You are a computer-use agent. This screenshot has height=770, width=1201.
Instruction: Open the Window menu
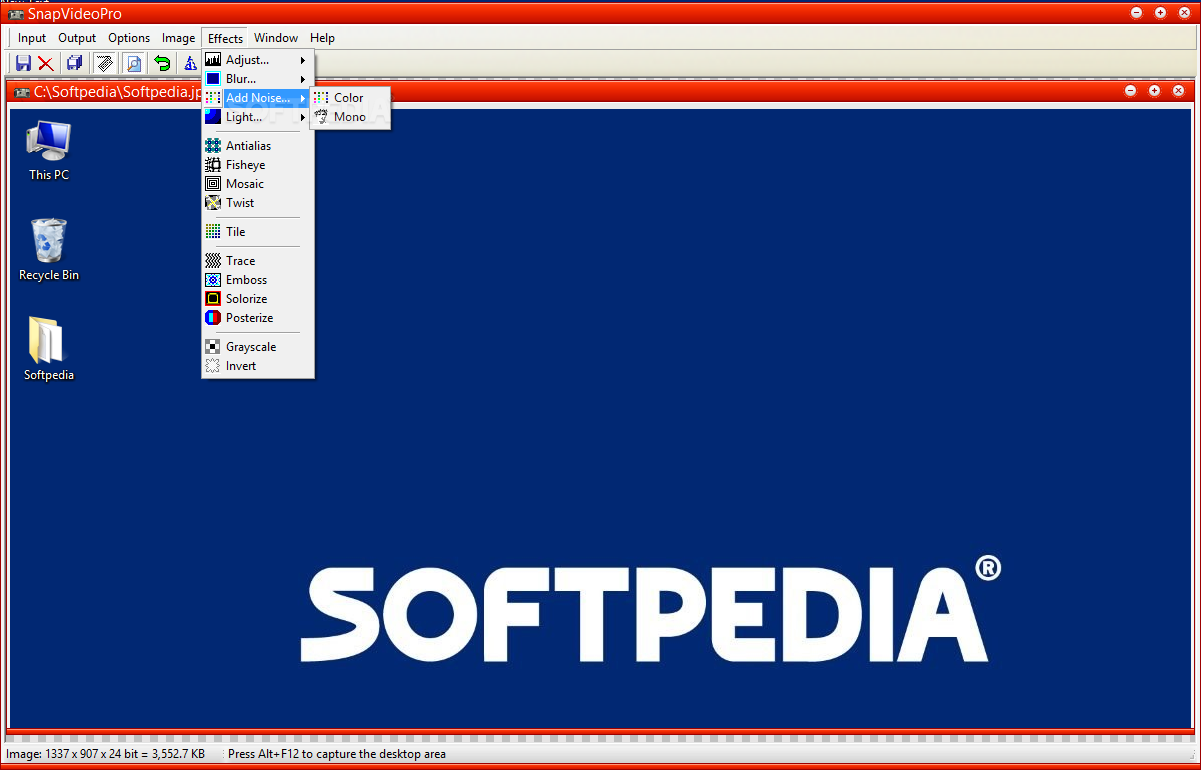coord(276,38)
